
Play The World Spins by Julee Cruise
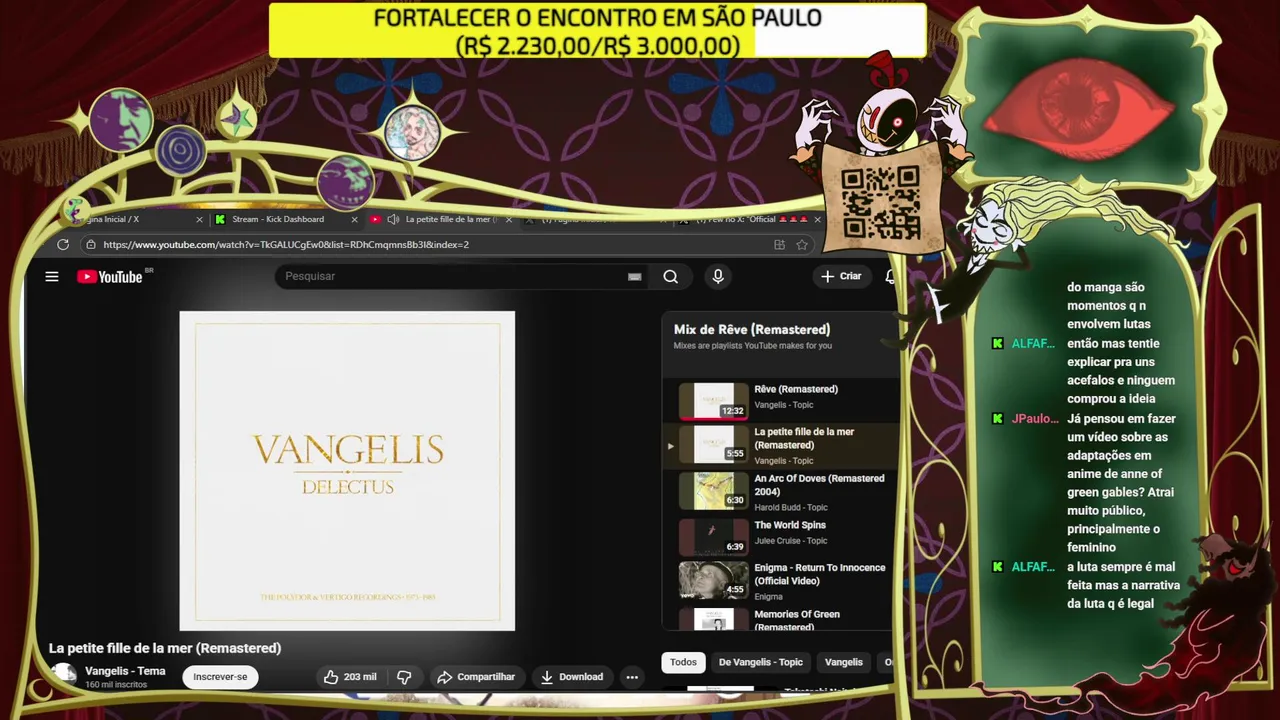click(780, 536)
